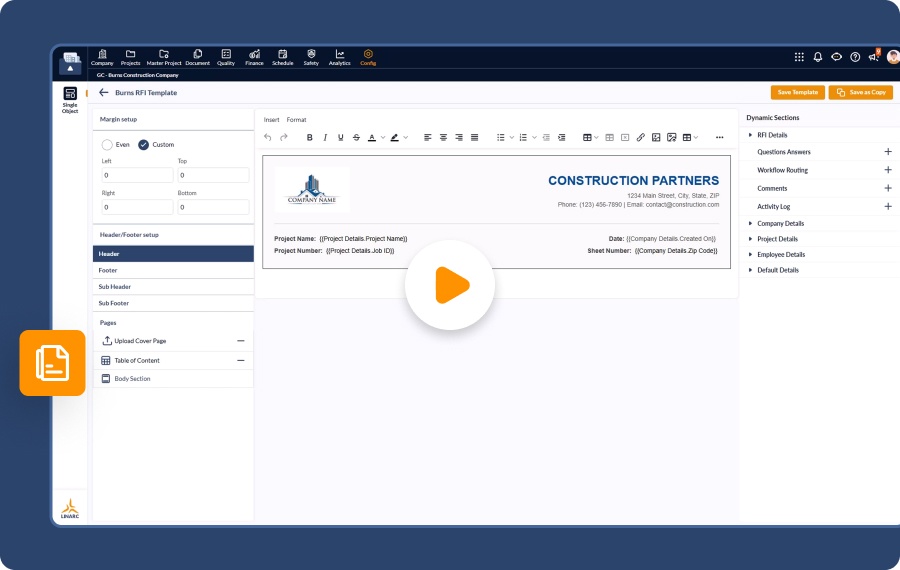Open the Insert menu
Viewport: 900px width, 570px height.
271,120
